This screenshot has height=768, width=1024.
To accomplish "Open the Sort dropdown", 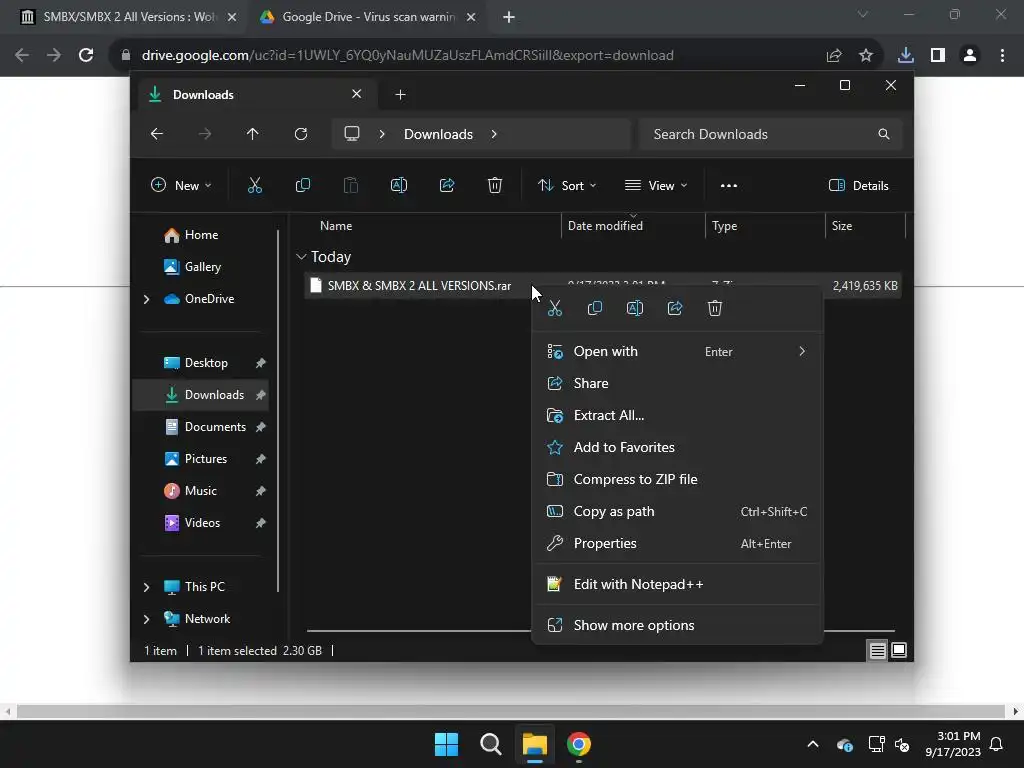I will pos(567,185).
